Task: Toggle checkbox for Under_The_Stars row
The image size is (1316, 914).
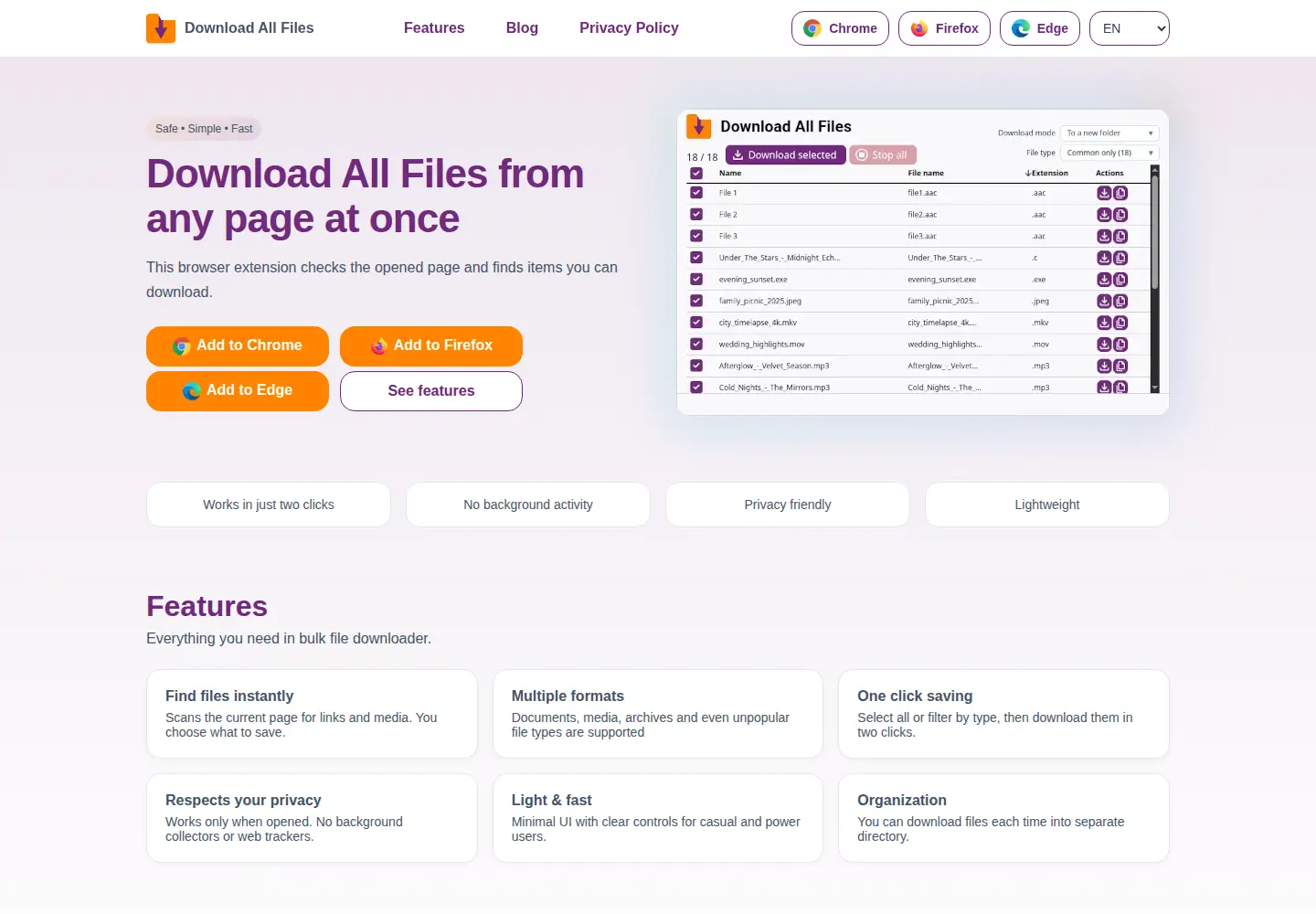Action: click(x=696, y=258)
